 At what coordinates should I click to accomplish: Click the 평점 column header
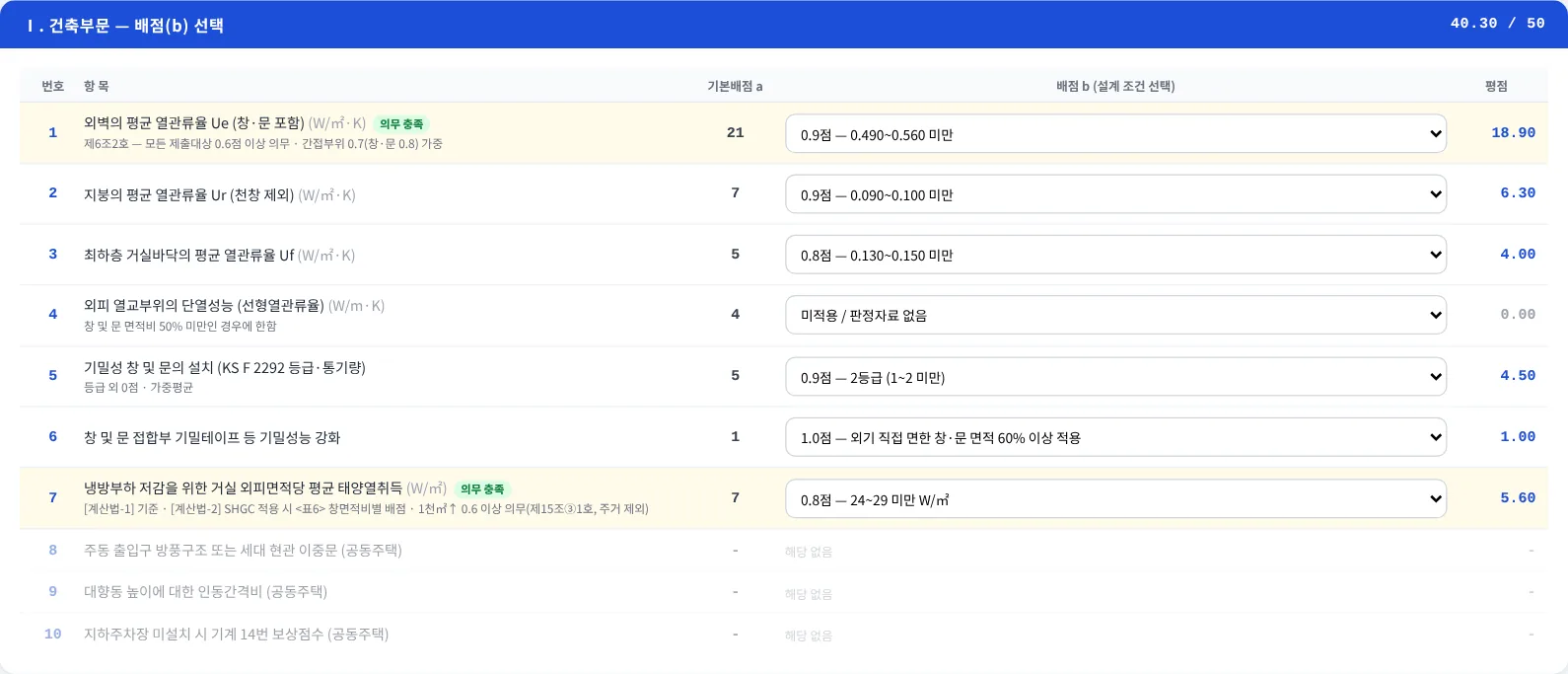point(1496,86)
